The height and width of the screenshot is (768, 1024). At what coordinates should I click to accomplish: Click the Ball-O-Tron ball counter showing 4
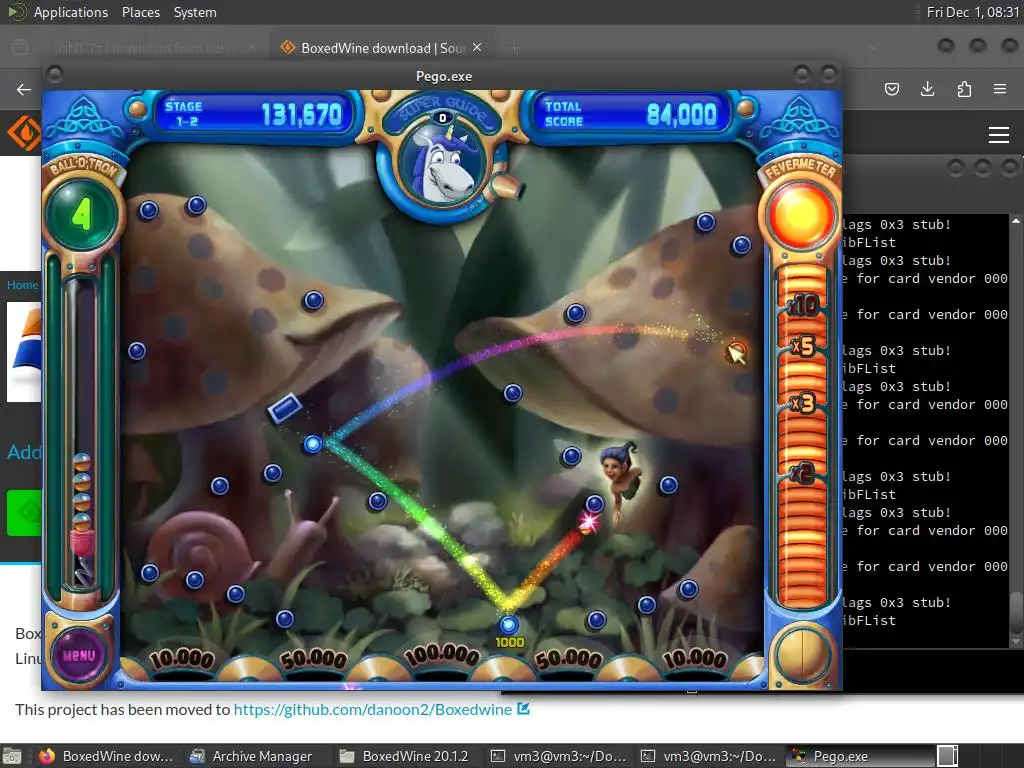(82, 215)
